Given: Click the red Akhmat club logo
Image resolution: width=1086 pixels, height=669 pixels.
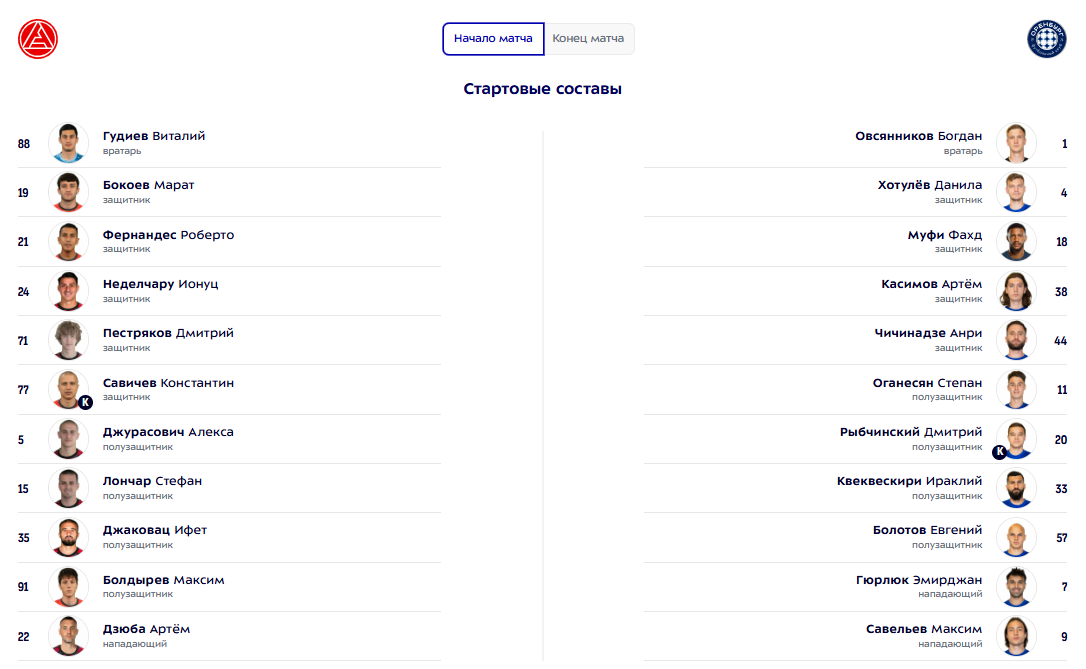Looking at the screenshot, I should click(38, 40).
